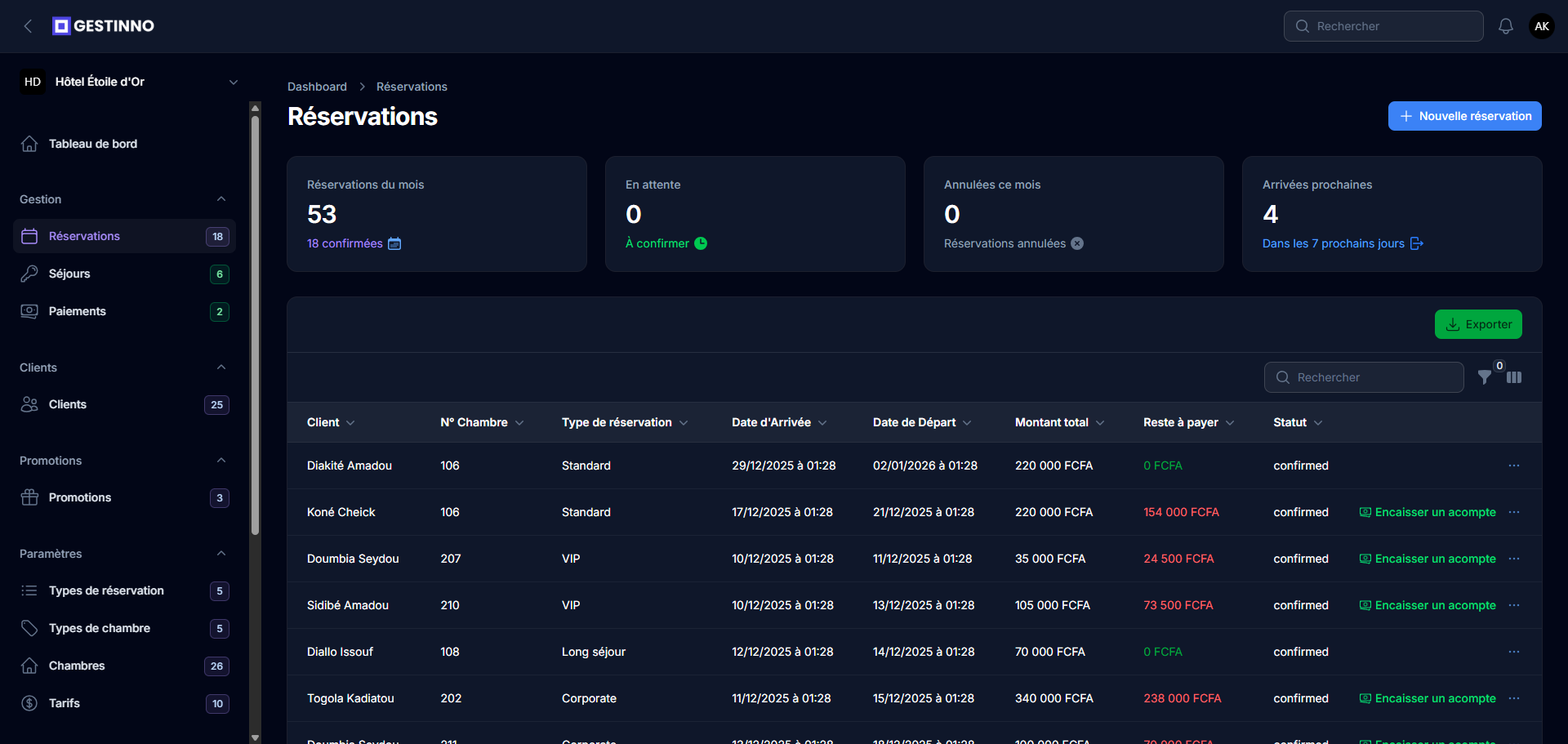
Task: Collapse the Paramètres sidebar section
Action: point(221,554)
